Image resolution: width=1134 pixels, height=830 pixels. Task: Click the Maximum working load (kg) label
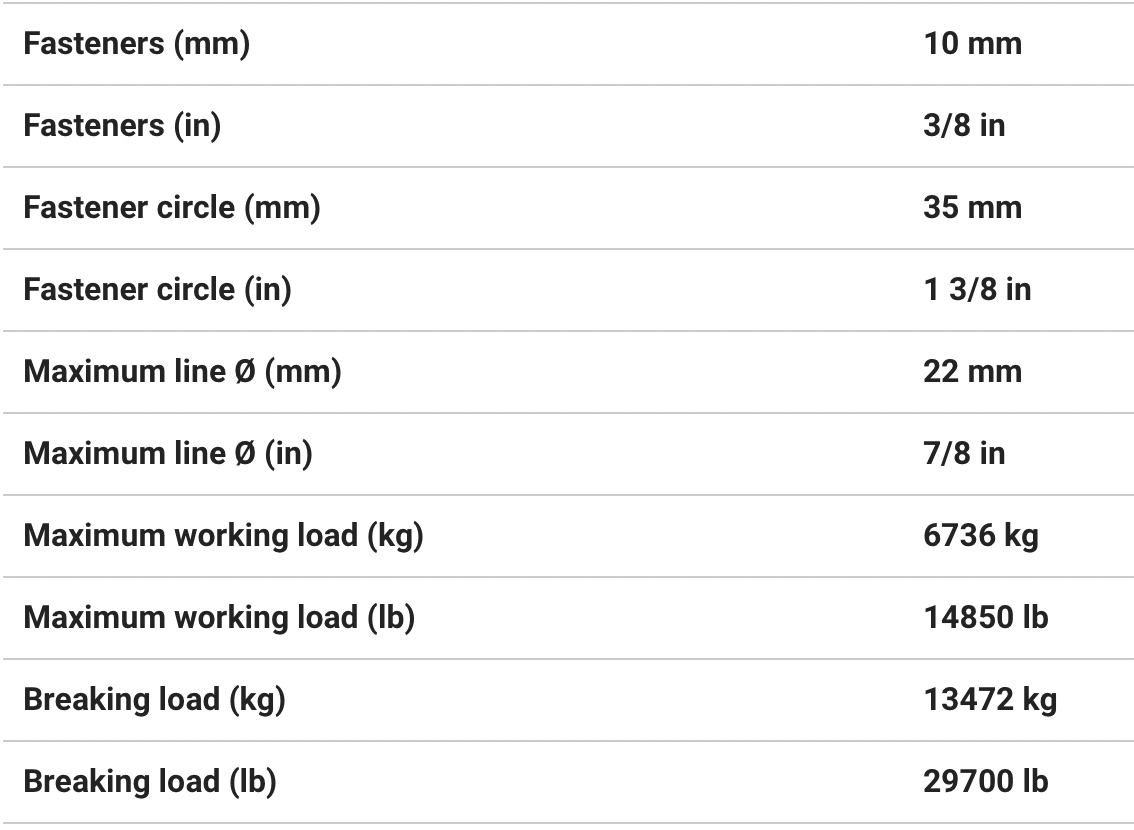(223, 536)
